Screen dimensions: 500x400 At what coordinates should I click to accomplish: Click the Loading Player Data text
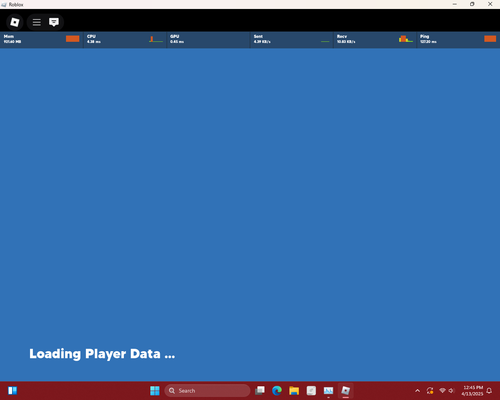tap(102, 354)
